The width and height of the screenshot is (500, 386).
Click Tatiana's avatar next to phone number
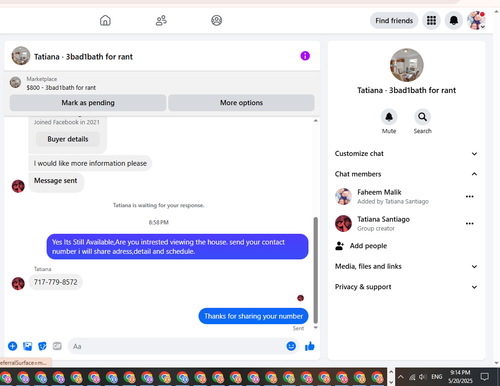[18, 284]
